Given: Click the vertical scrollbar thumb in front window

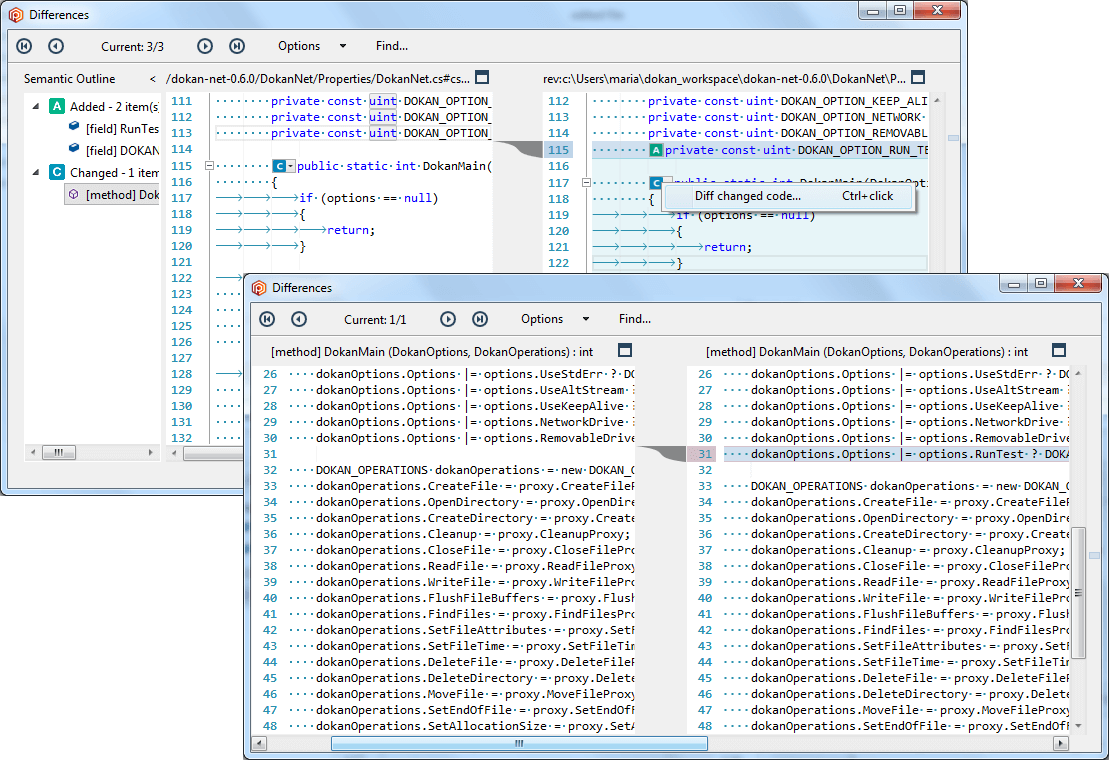Looking at the screenshot, I should coord(1079,592).
